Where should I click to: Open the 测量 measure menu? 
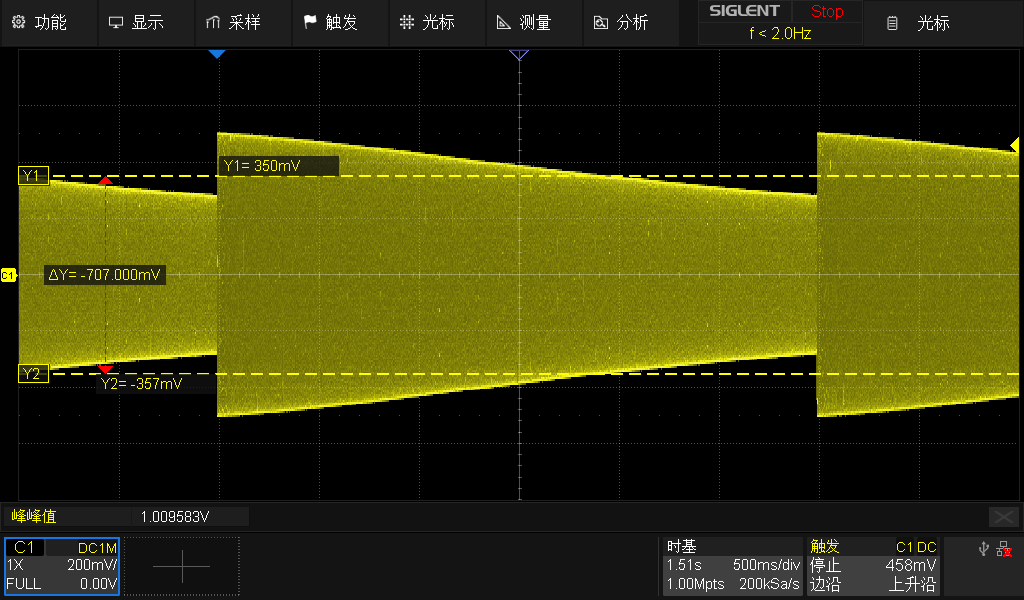534,23
